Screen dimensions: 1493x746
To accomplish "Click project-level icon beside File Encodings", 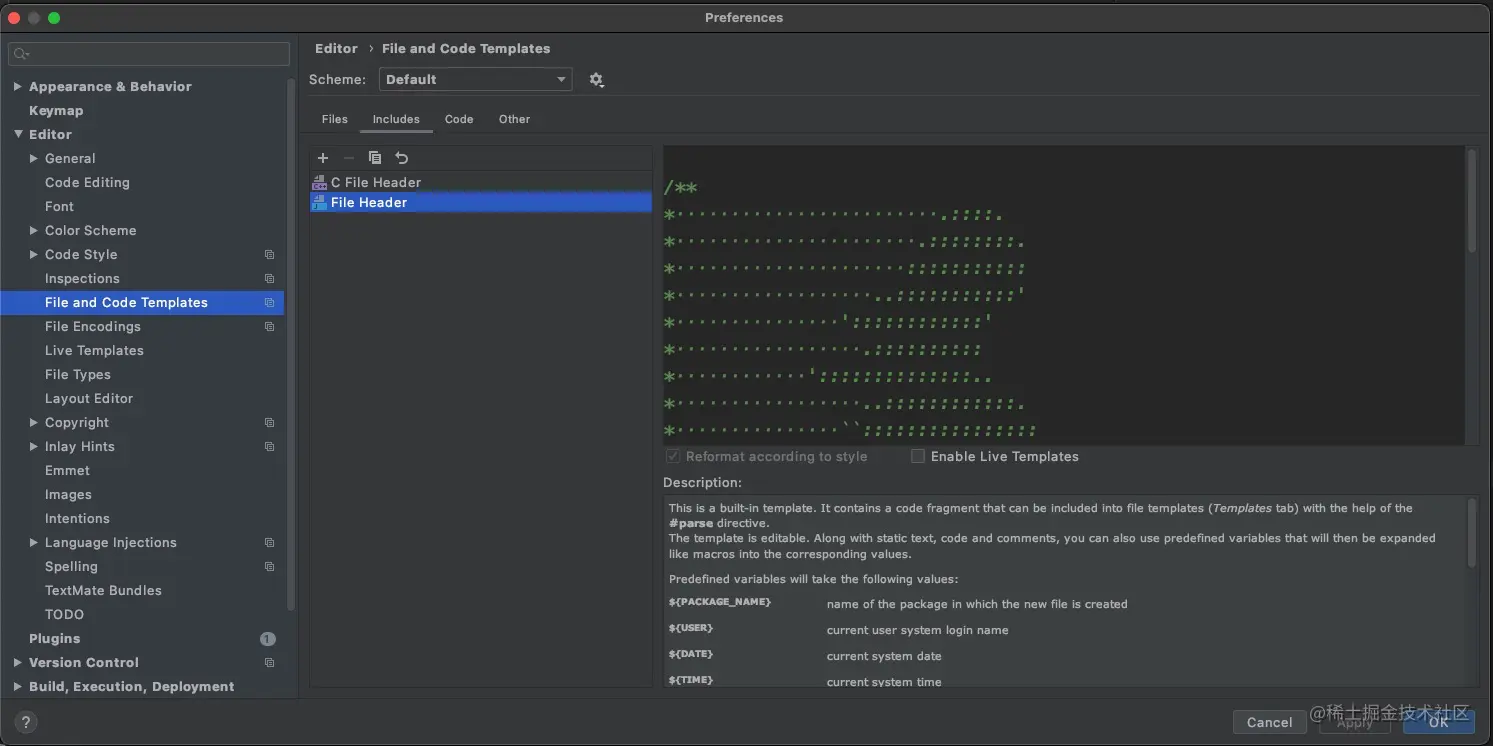I will (x=269, y=327).
